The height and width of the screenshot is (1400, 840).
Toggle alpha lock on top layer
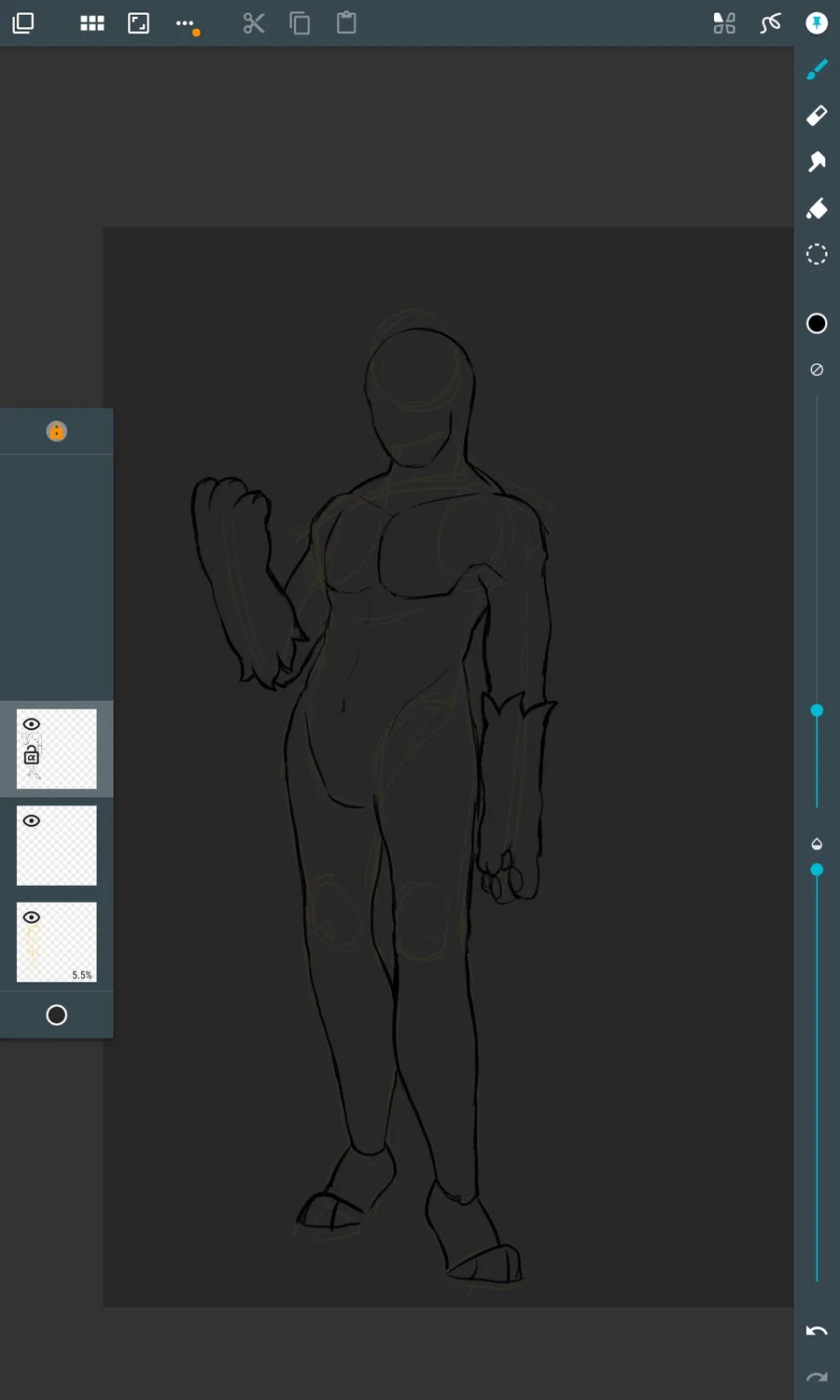coord(32,757)
